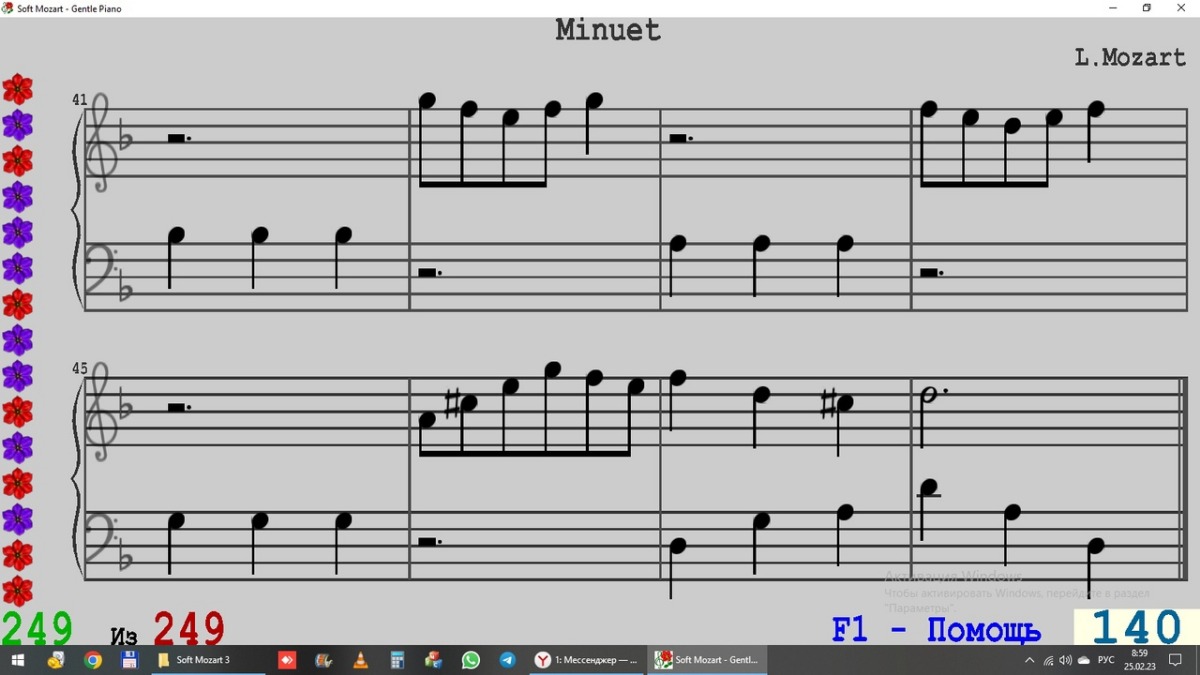
Task: Open the Windows Start menu
Action: pos(18,660)
